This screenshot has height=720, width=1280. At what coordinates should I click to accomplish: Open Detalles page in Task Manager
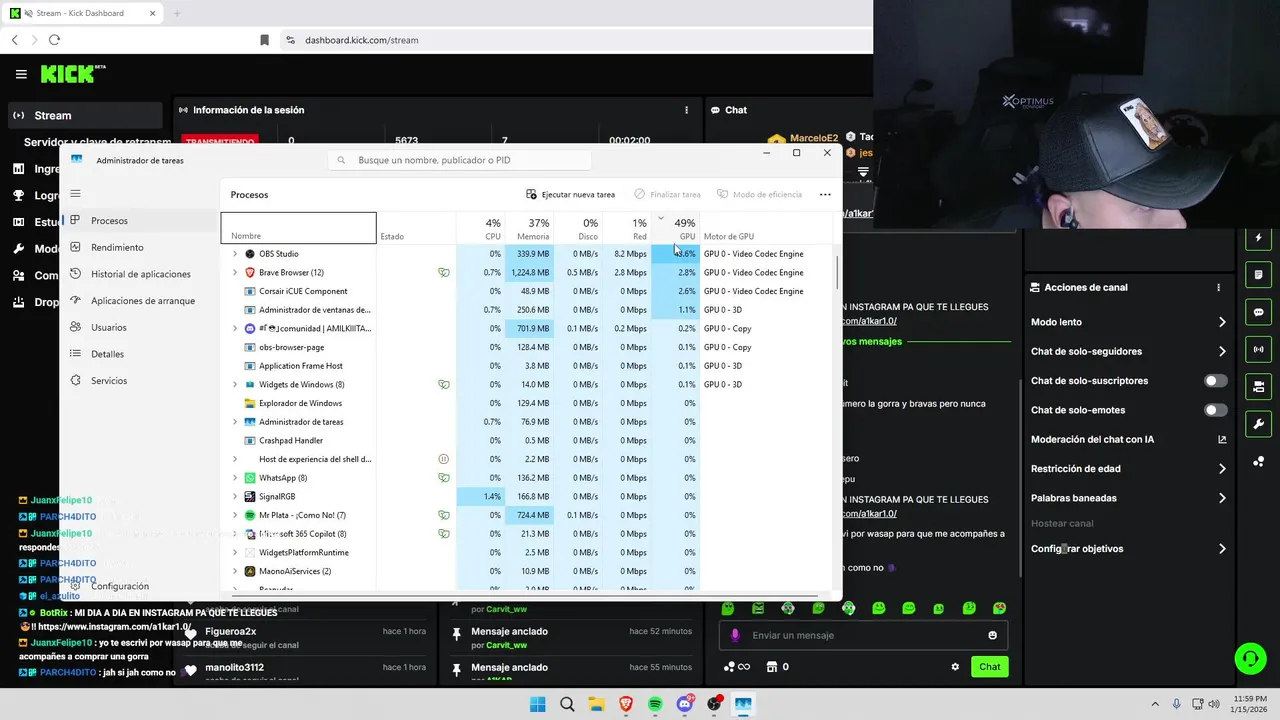(140, 354)
